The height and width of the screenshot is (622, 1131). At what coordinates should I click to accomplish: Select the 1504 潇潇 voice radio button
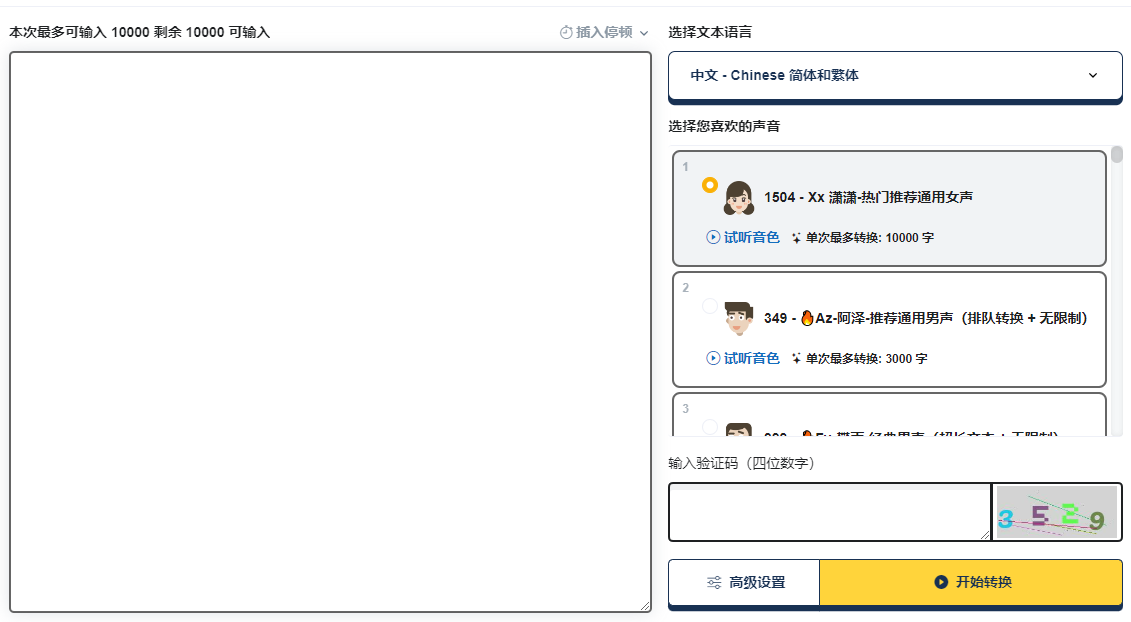click(710, 185)
